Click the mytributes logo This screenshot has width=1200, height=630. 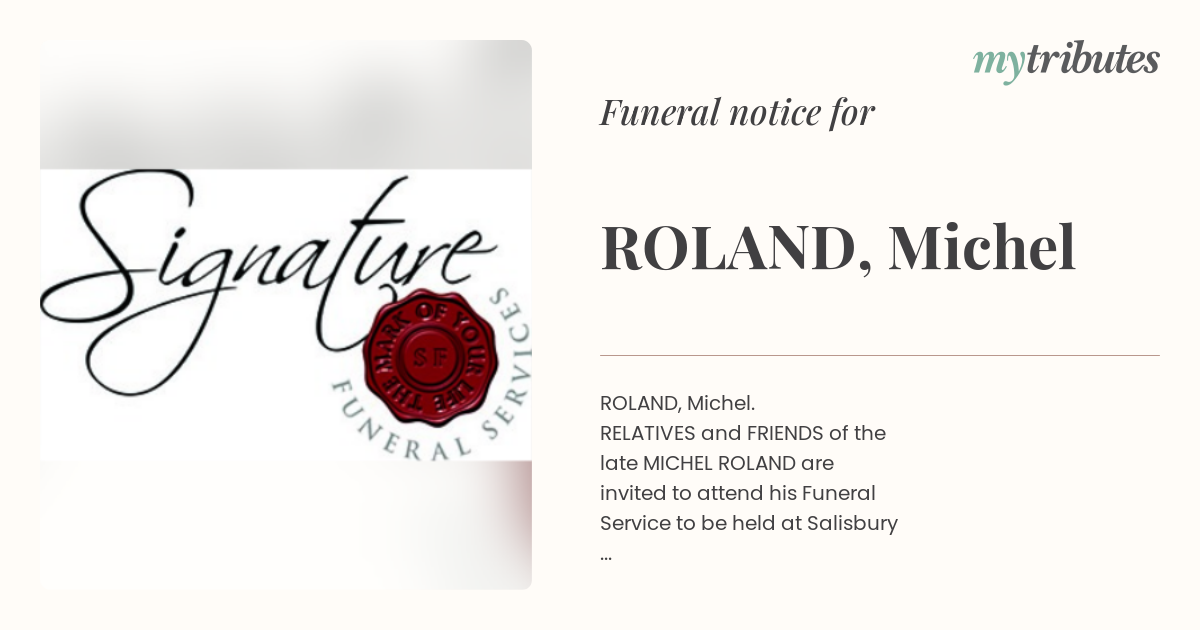(x=1066, y=62)
